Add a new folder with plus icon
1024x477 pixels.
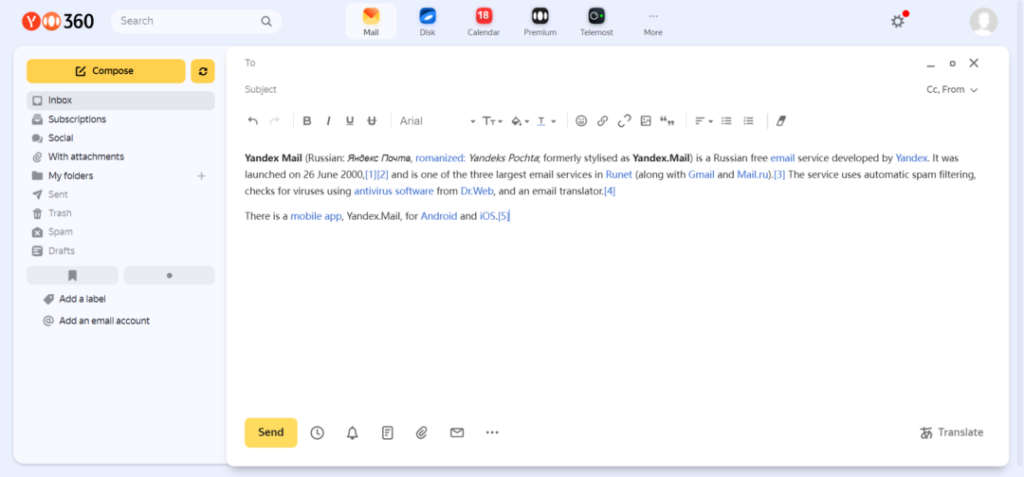202,176
